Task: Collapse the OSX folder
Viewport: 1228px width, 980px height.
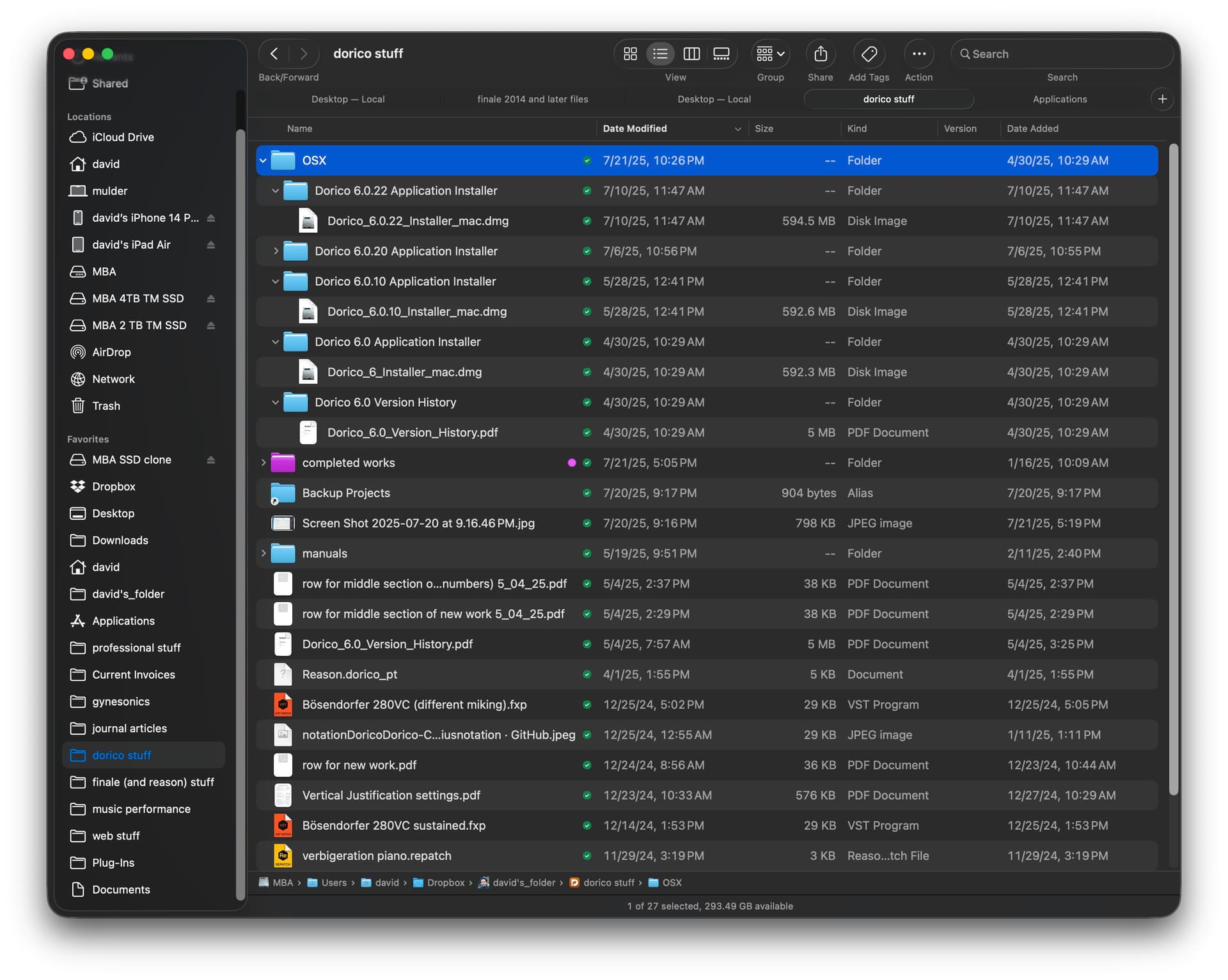Action: point(263,160)
